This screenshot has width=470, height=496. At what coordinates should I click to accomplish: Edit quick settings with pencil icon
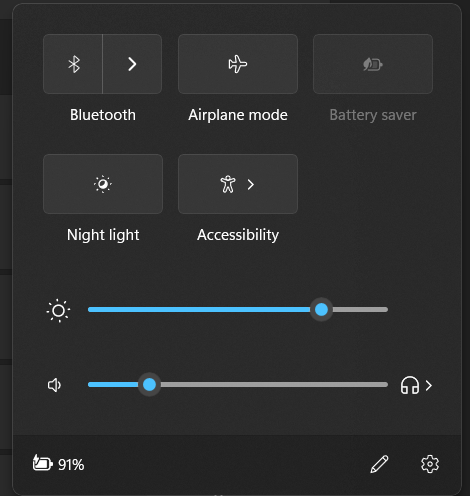pyautogui.click(x=379, y=464)
